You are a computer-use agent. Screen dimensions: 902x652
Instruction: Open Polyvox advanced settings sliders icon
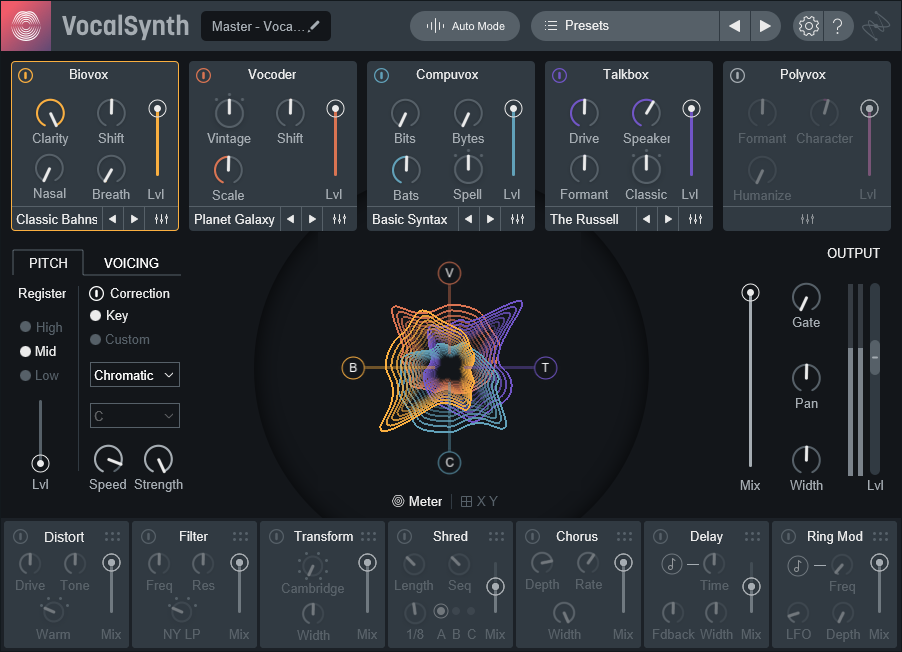pyautogui.click(x=807, y=219)
